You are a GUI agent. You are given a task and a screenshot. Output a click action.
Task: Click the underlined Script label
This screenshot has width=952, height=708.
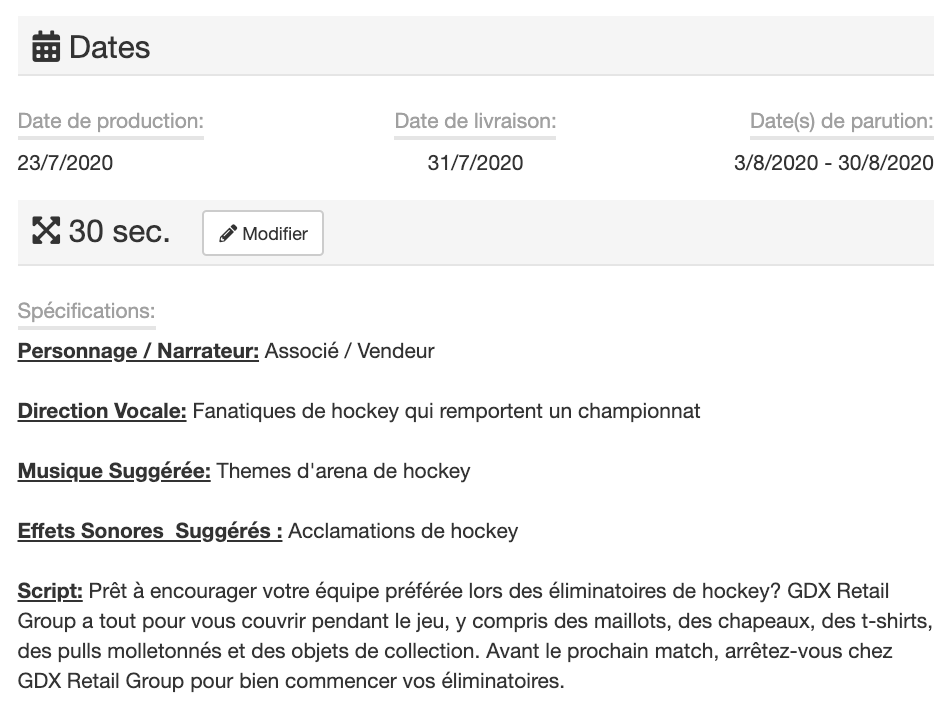50,591
